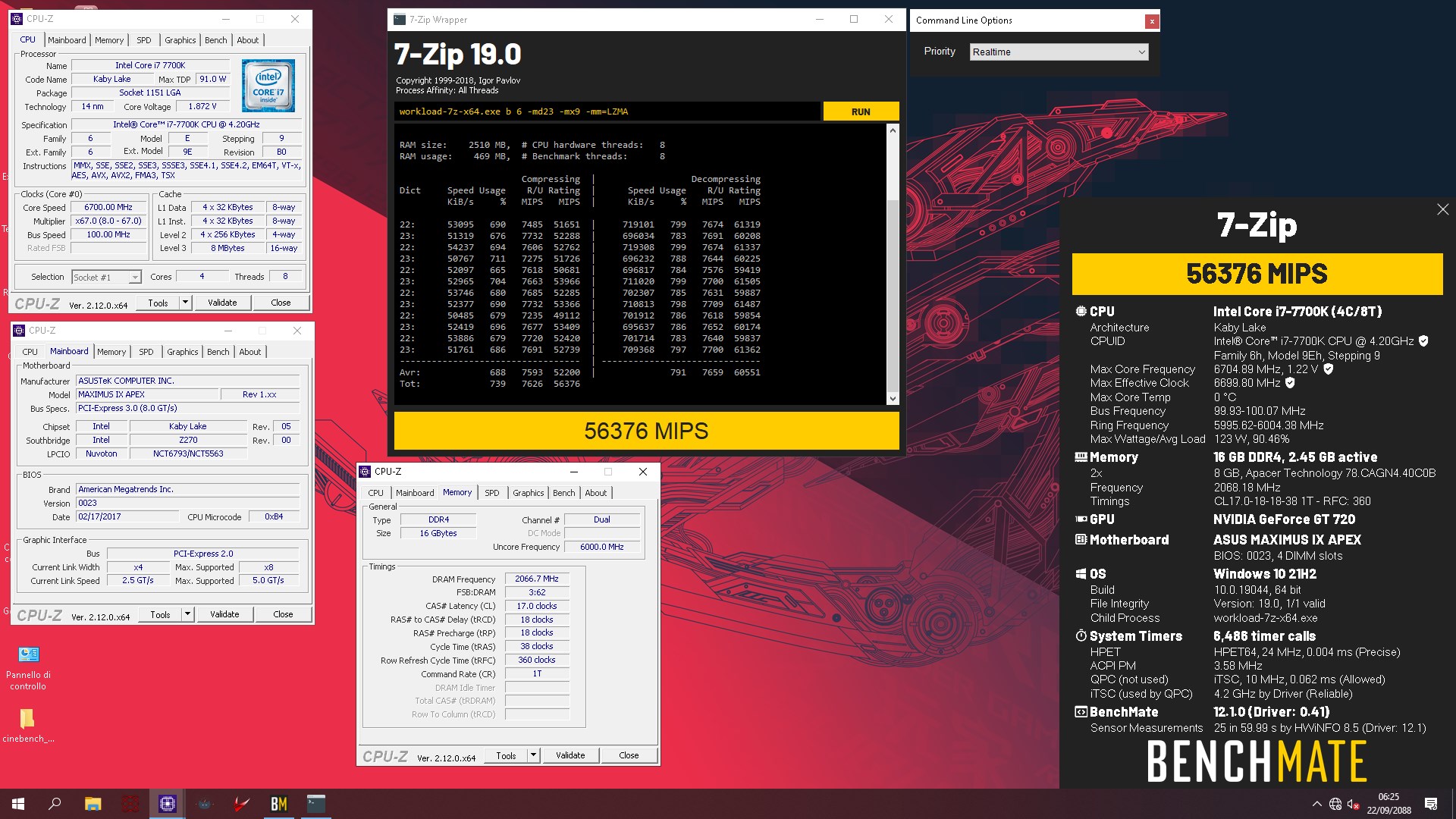Click Close button in Memory CPU-Z window
Viewport: 1456px width, 819px height.
coord(629,755)
